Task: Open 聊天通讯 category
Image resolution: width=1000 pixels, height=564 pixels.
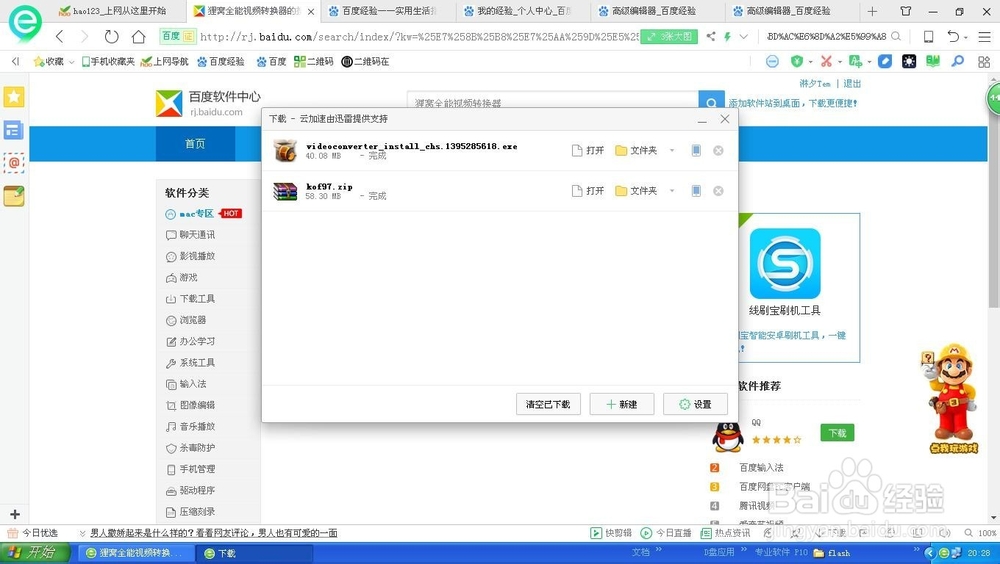Action: click(190, 235)
